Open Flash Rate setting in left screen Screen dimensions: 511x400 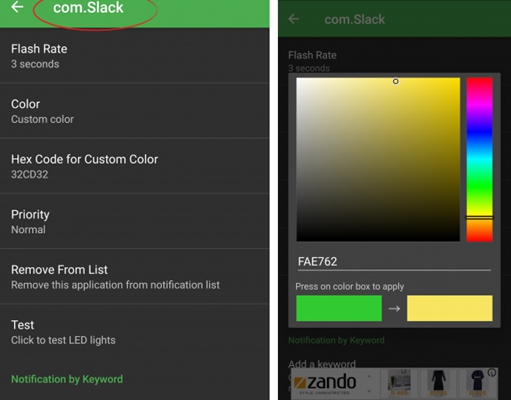coord(134,55)
